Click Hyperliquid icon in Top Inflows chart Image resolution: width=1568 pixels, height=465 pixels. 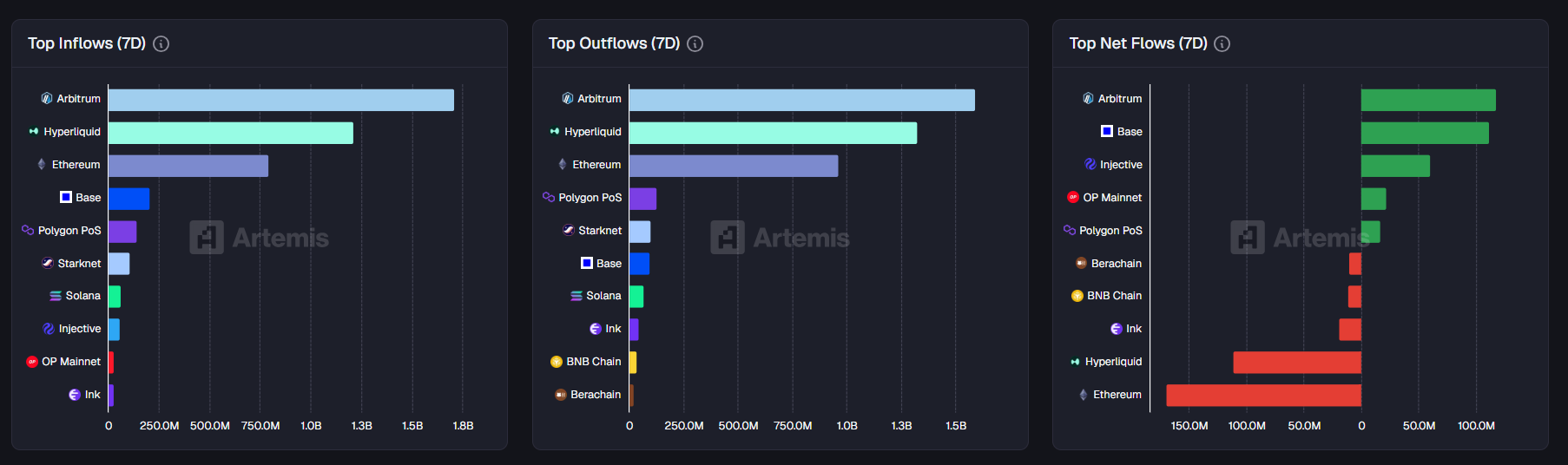coord(34,132)
